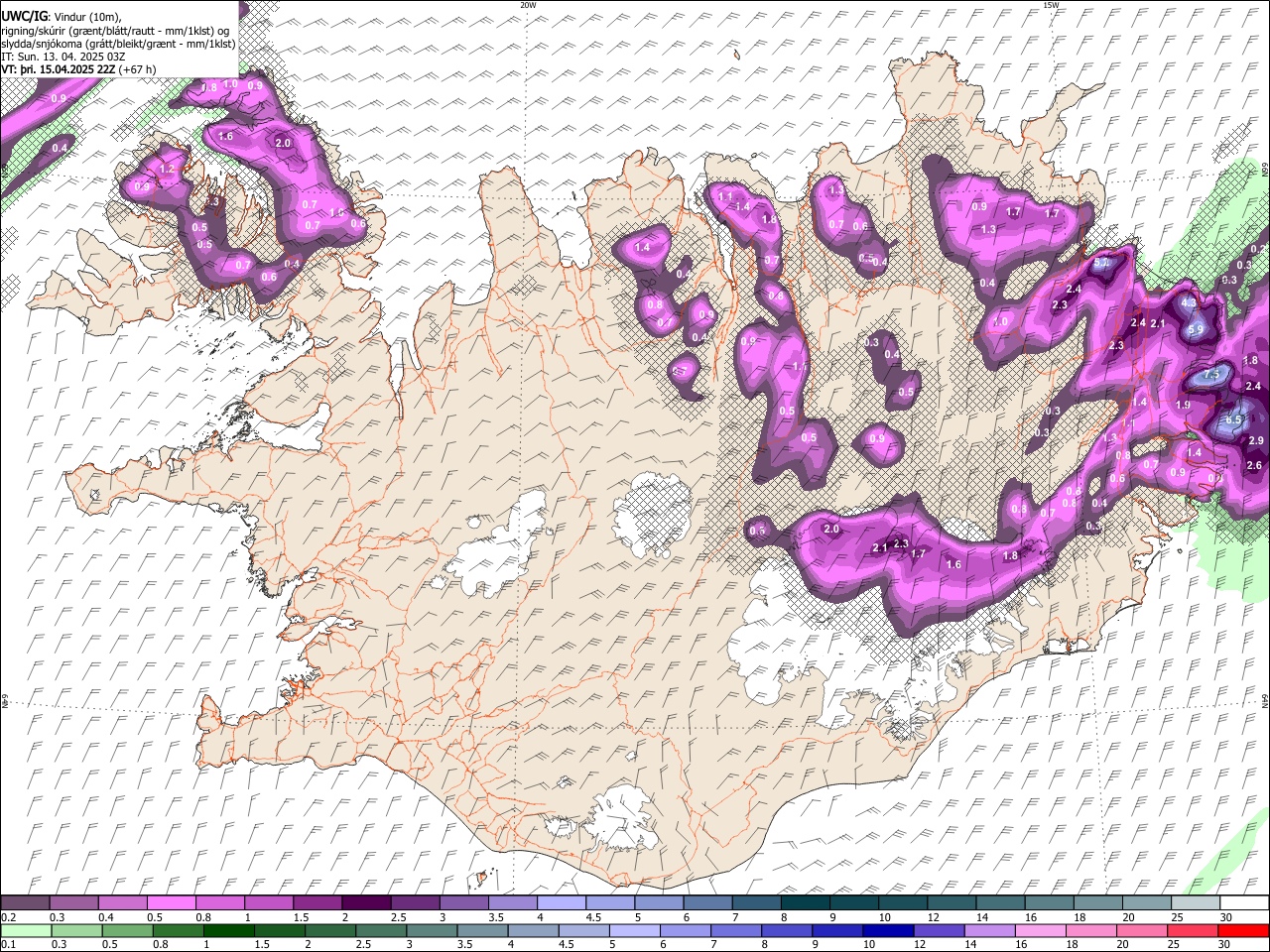Click the 6.5 precipitation value on the map
This screenshot has width=1270, height=952.
pyautogui.click(x=1233, y=419)
